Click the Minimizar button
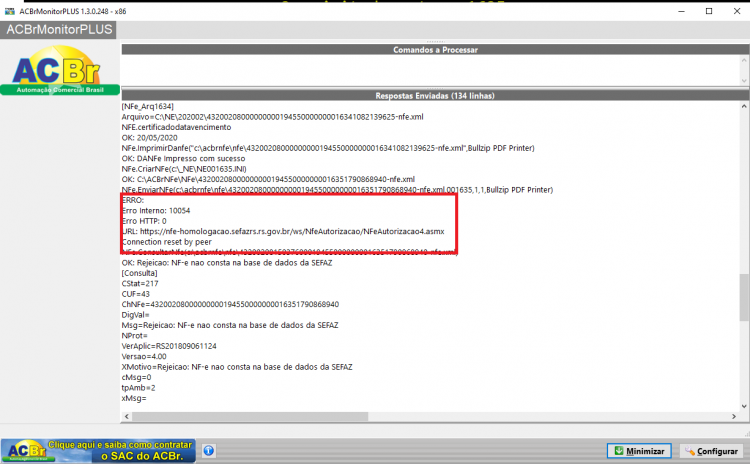Screen dimensions: 750x464 tap(639, 451)
